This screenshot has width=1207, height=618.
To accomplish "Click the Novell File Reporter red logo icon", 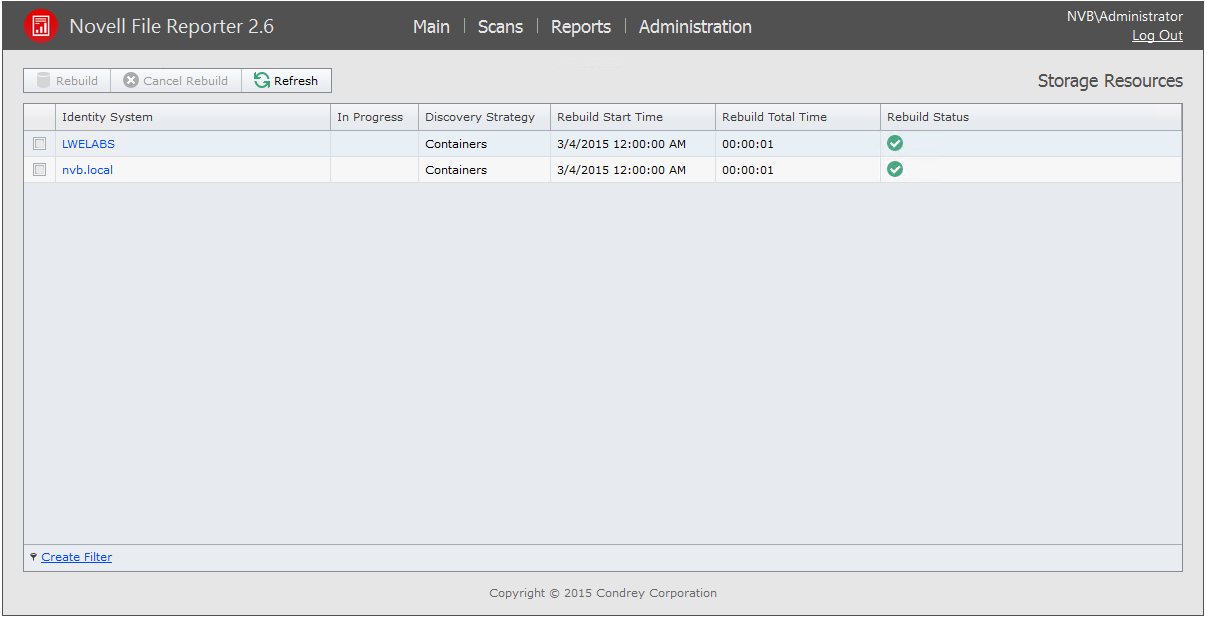I will pos(41,26).
